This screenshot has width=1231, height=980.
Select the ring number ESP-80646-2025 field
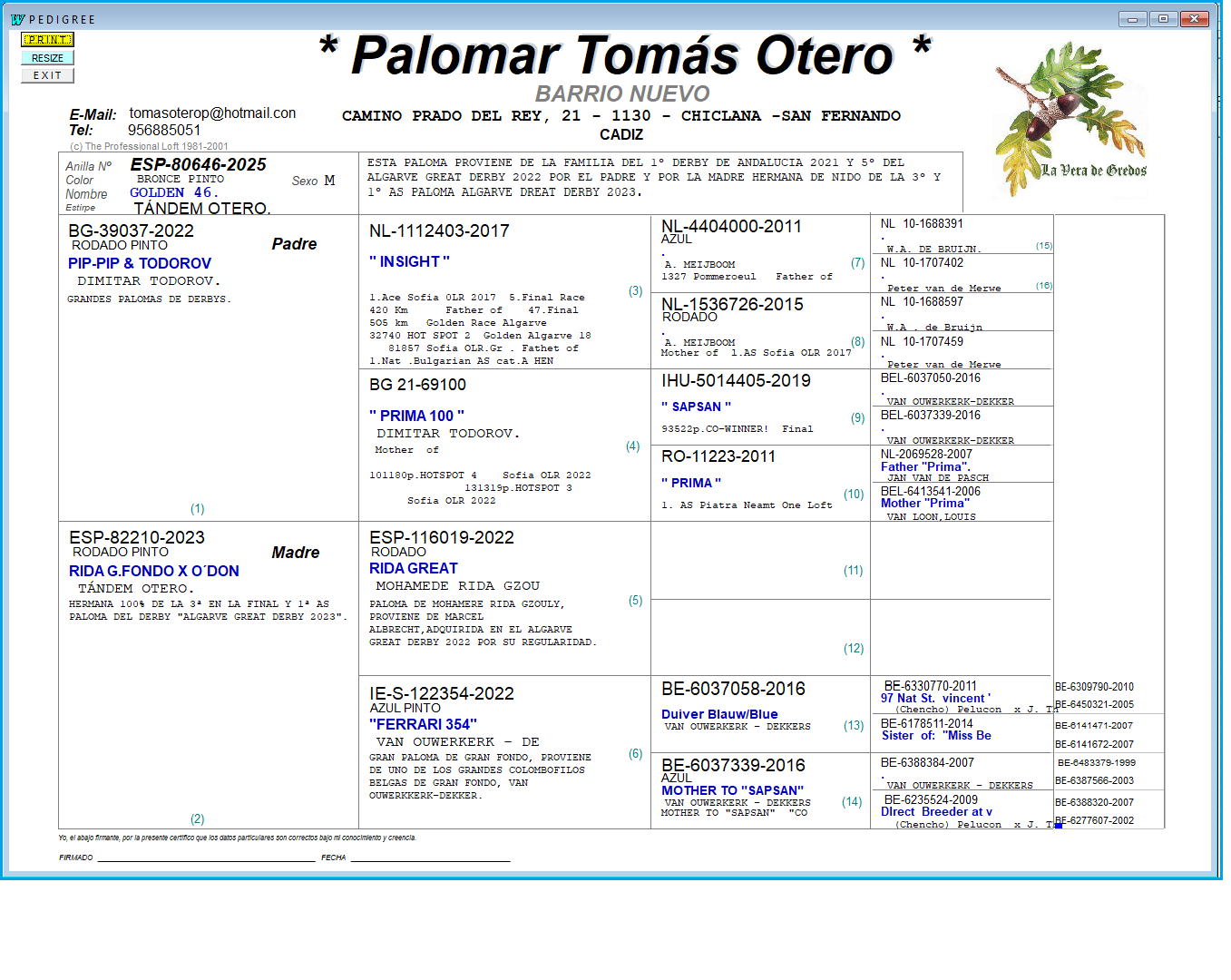pyautogui.click(x=198, y=164)
